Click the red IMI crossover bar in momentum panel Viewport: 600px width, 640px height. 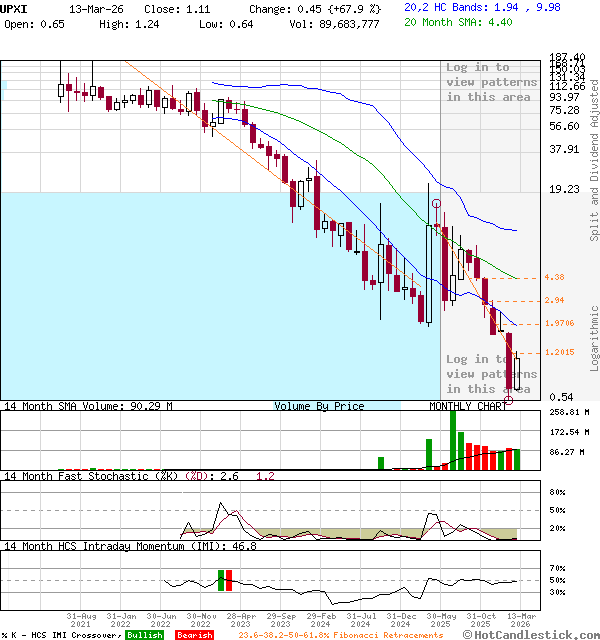(229, 580)
